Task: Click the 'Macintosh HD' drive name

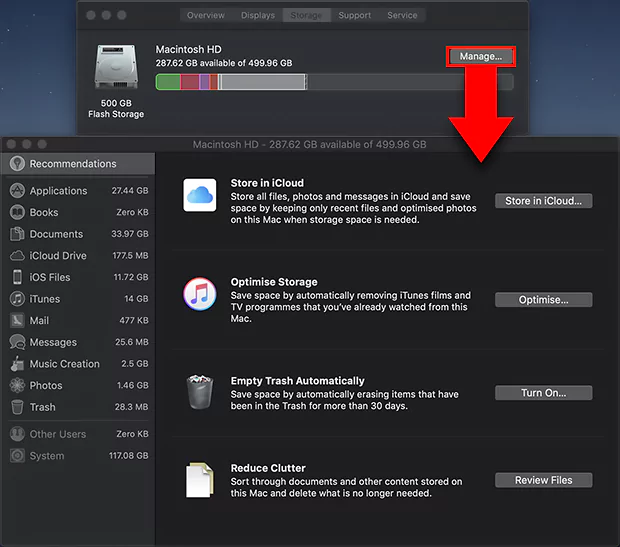Action: 189,49
